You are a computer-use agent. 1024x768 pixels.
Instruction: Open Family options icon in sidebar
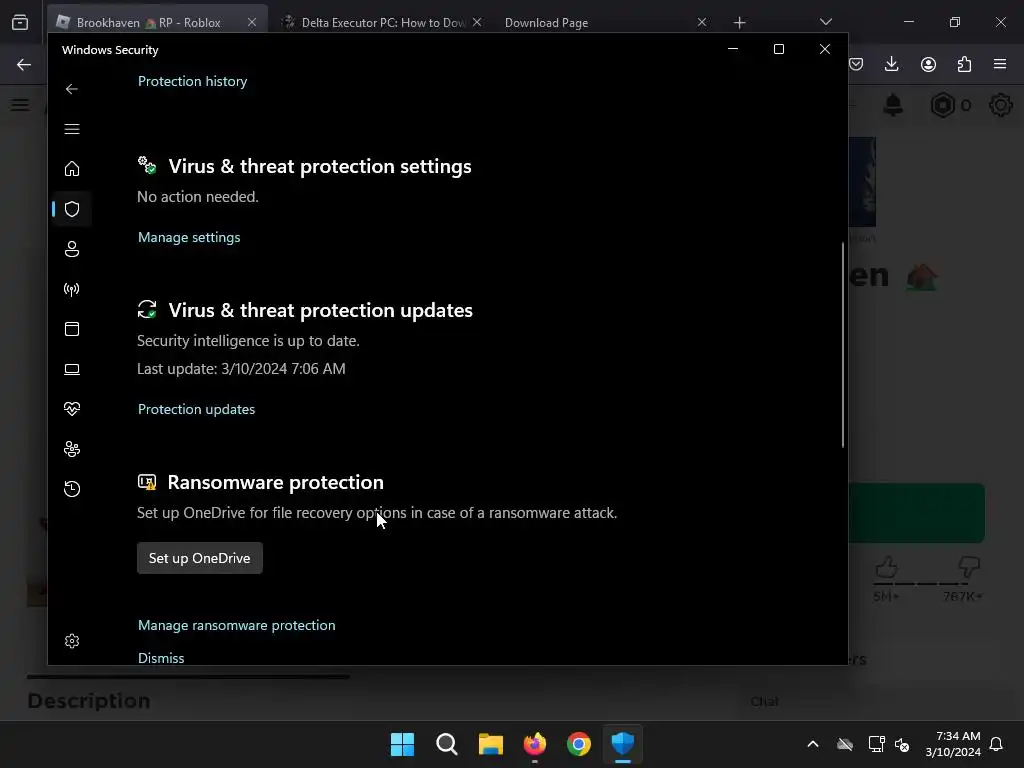(72, 449)
